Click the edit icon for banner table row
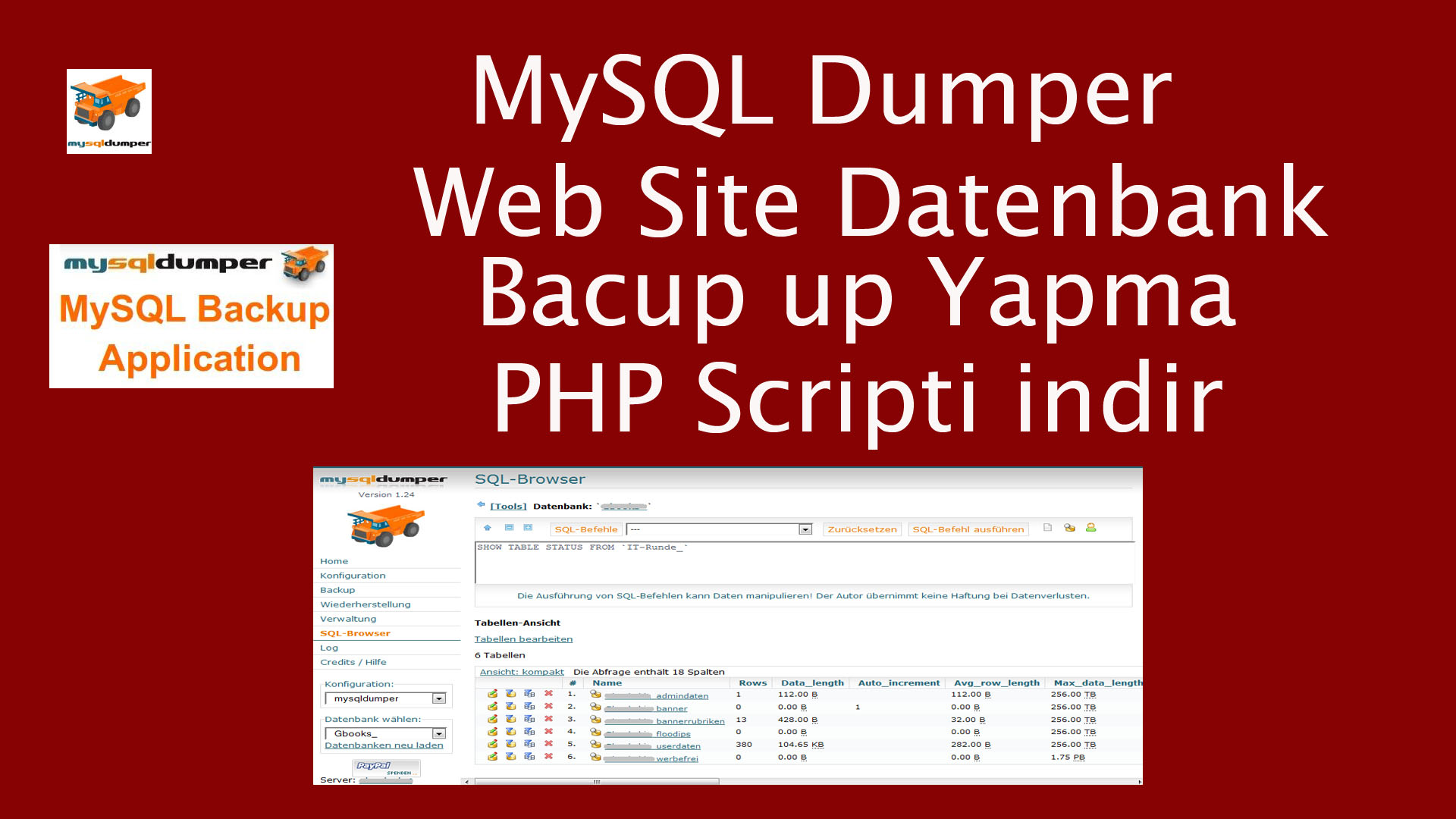 (x=492, y=707)
